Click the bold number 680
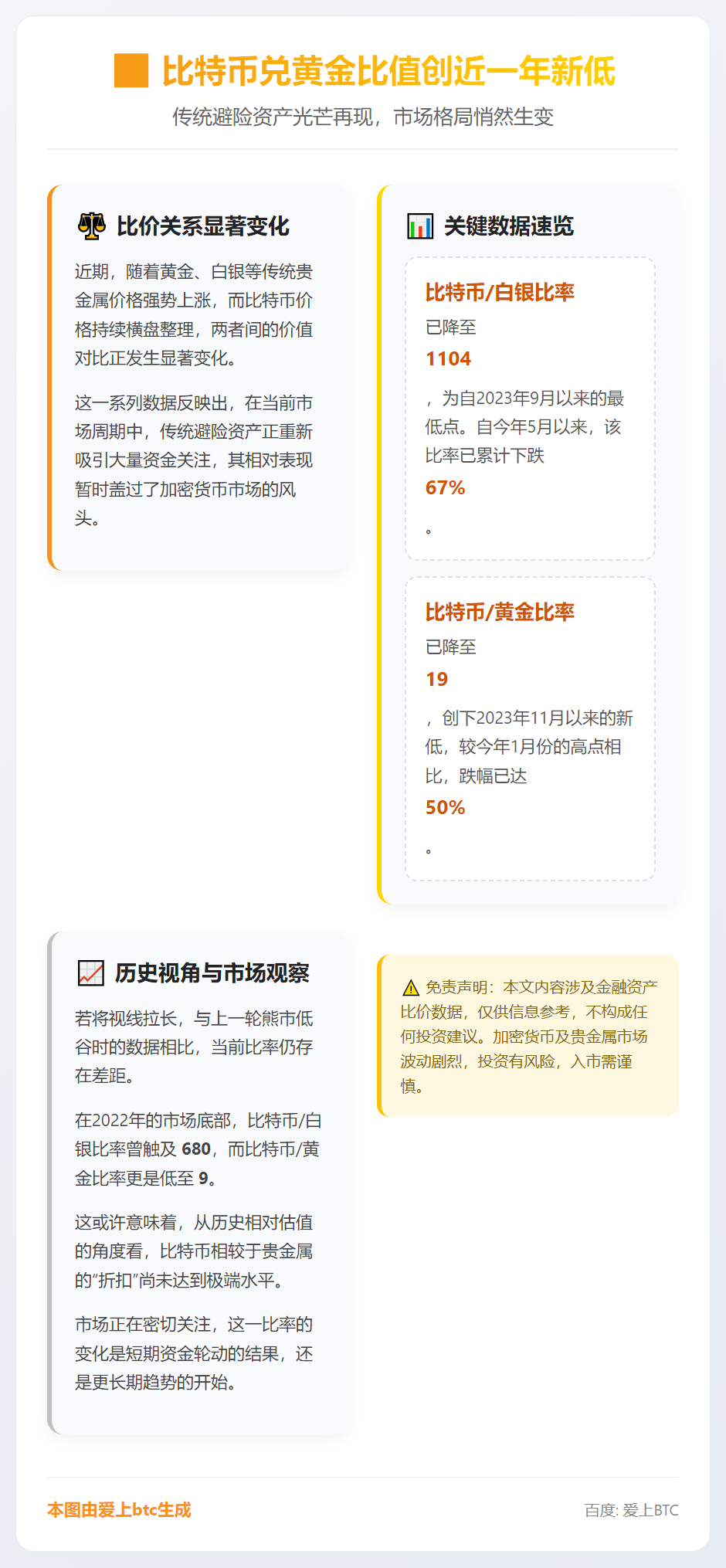 pos(196,1149)
